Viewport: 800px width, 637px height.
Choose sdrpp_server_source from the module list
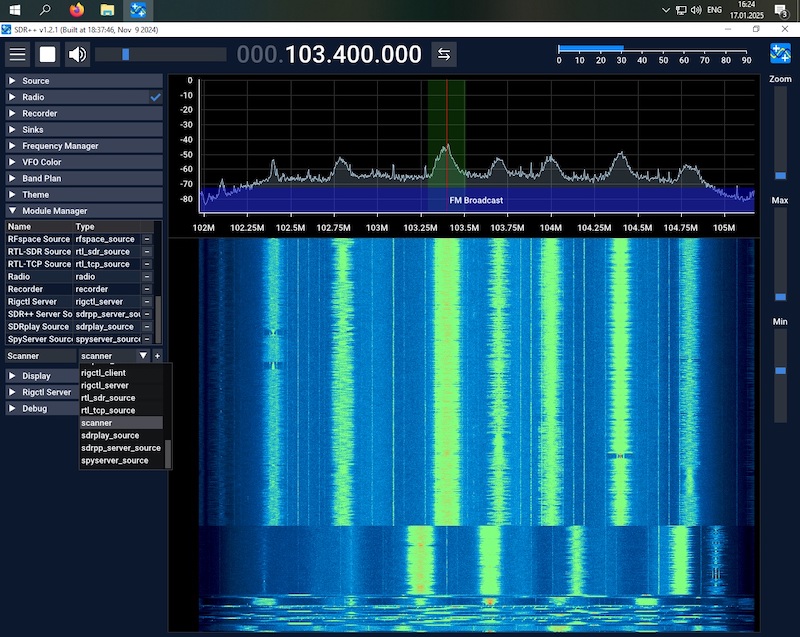pos(121,448)
